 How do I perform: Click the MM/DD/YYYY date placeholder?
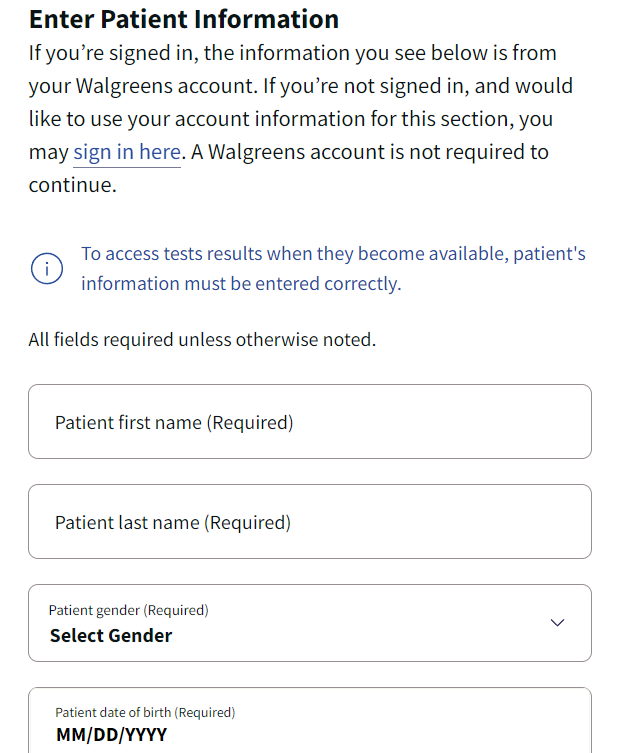[x=111, y=735]
